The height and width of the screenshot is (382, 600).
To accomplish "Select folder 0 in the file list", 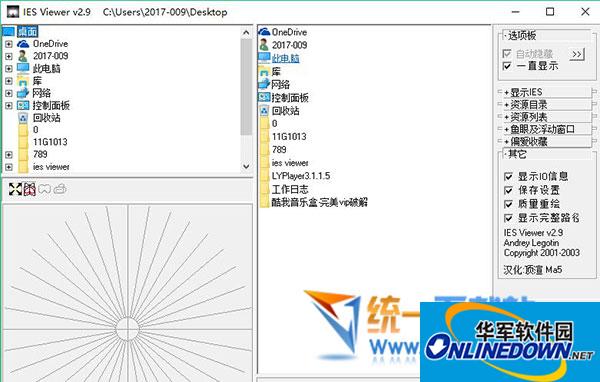I will (274, 124).
